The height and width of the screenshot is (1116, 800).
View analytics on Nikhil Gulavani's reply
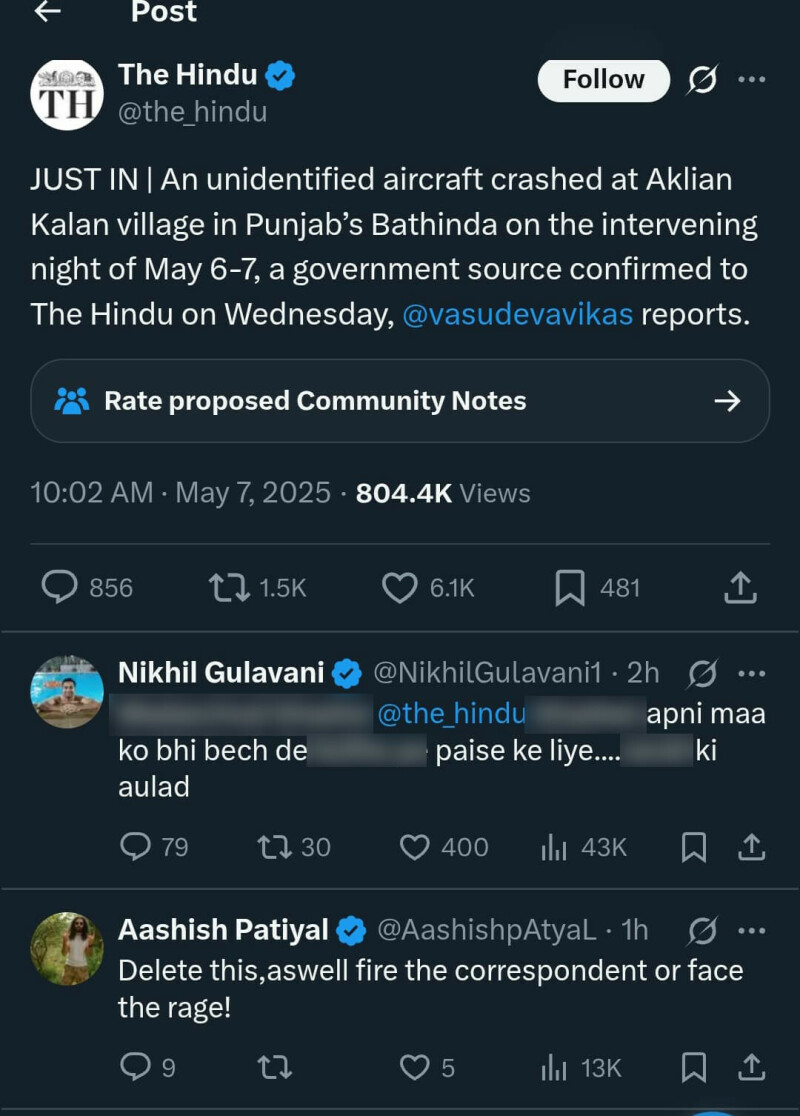[x=553, y=848]
